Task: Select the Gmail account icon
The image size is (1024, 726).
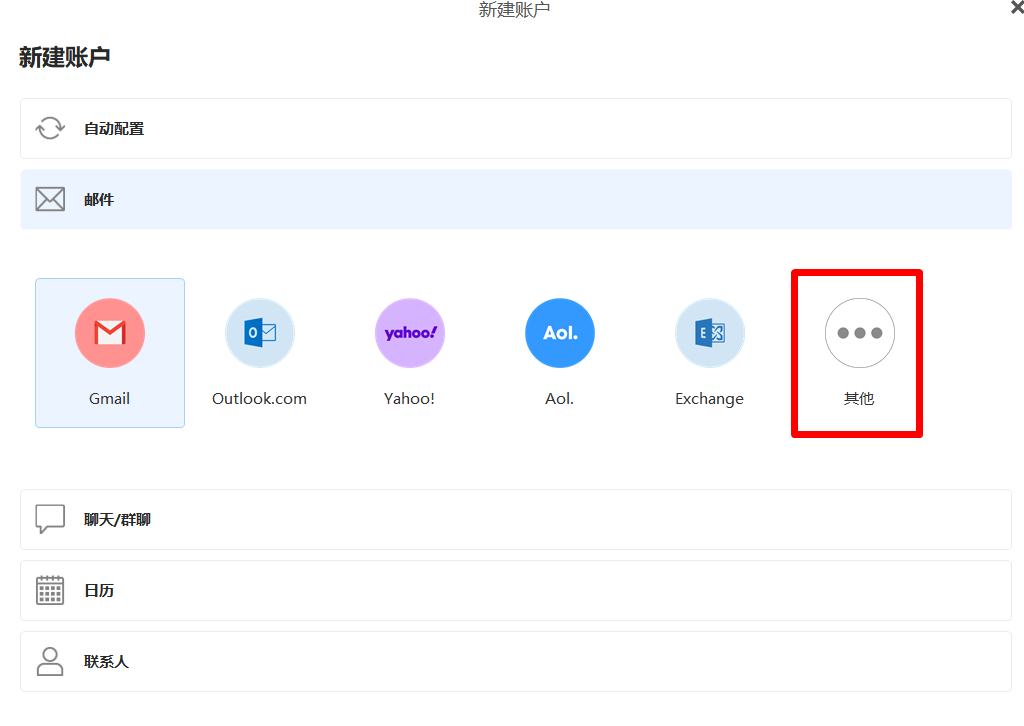Action: coord(110,333)
